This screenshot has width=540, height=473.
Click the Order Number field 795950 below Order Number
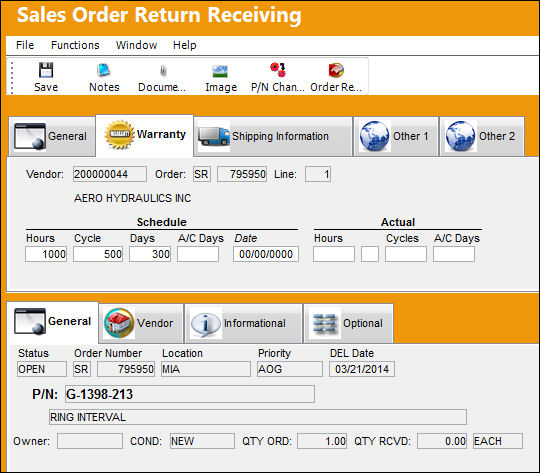click(x=126, y=369)
